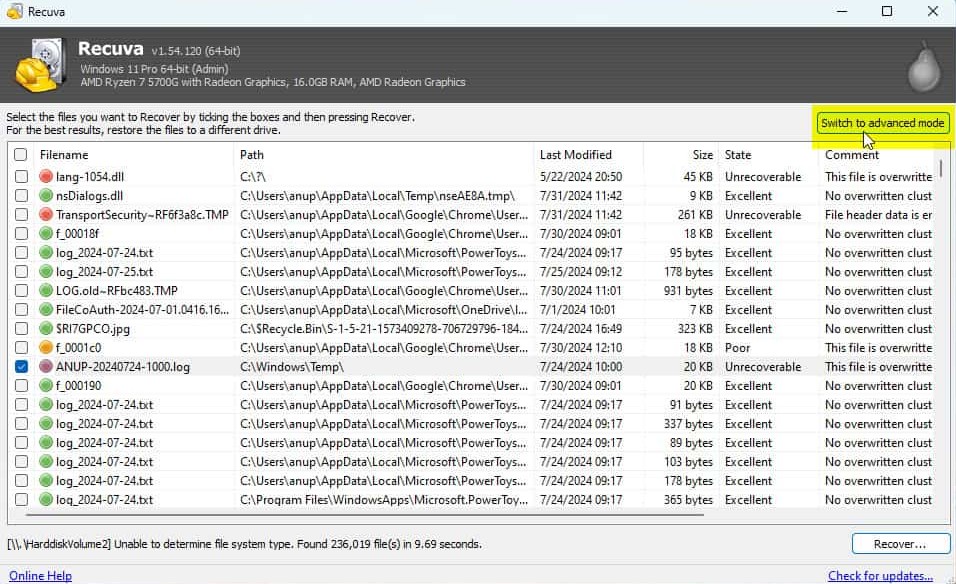
Task: Click the 323 KB size cell
Action: [695, 329]
